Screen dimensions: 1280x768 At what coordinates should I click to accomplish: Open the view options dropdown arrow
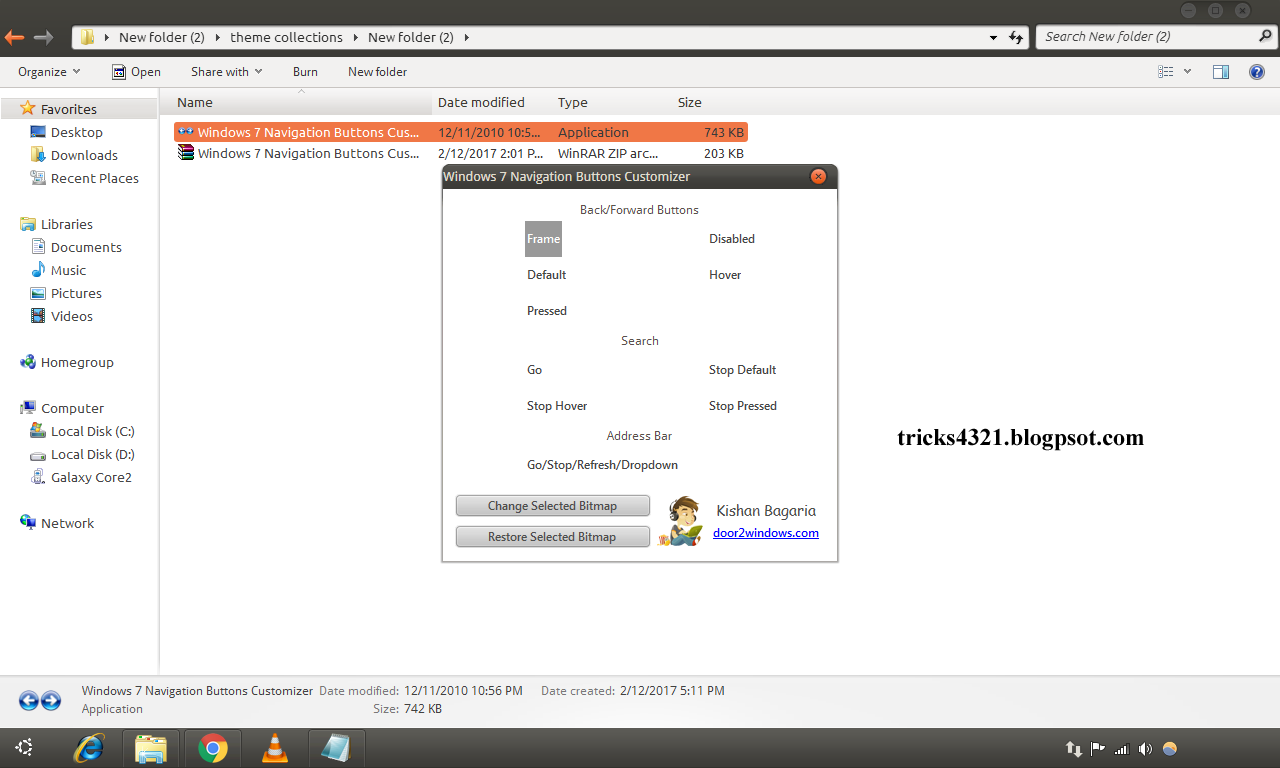[1187, 72]
